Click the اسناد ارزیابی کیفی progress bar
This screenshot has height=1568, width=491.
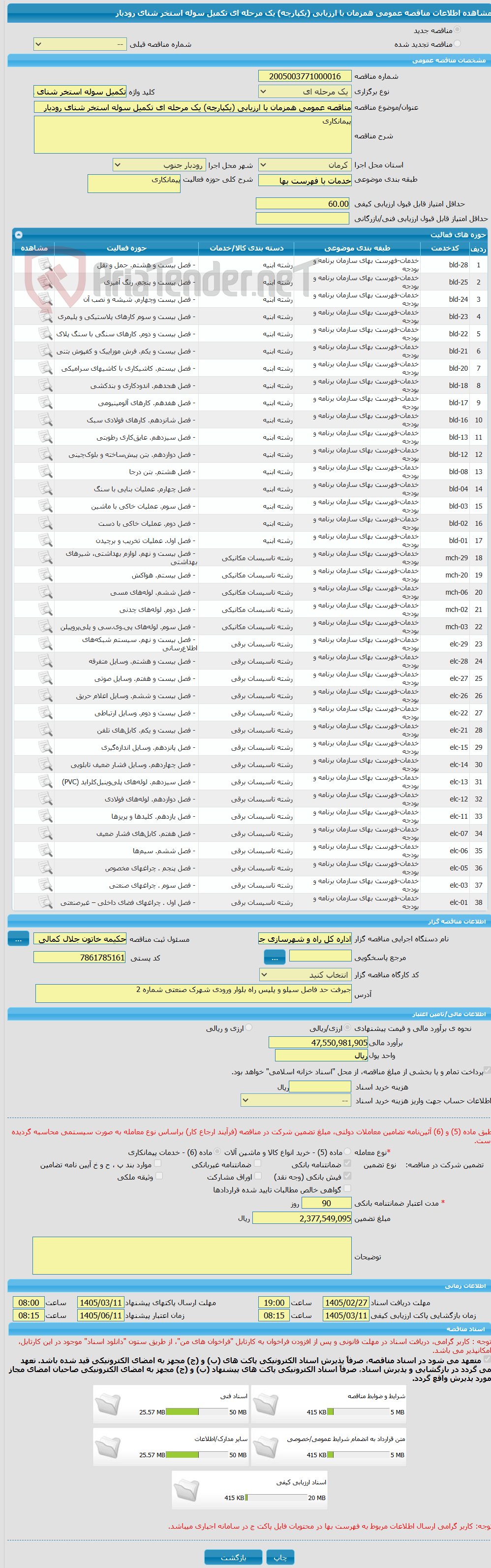(276, 1498)
